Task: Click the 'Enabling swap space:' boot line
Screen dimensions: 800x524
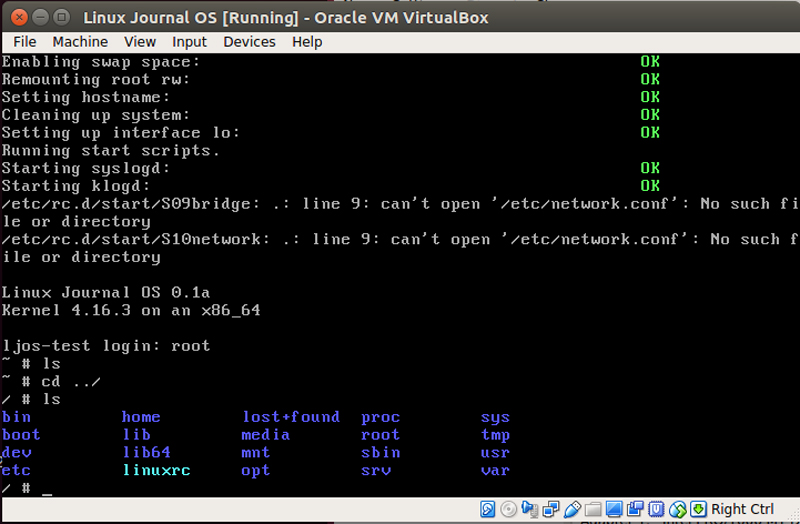Action: coord(101,62)
